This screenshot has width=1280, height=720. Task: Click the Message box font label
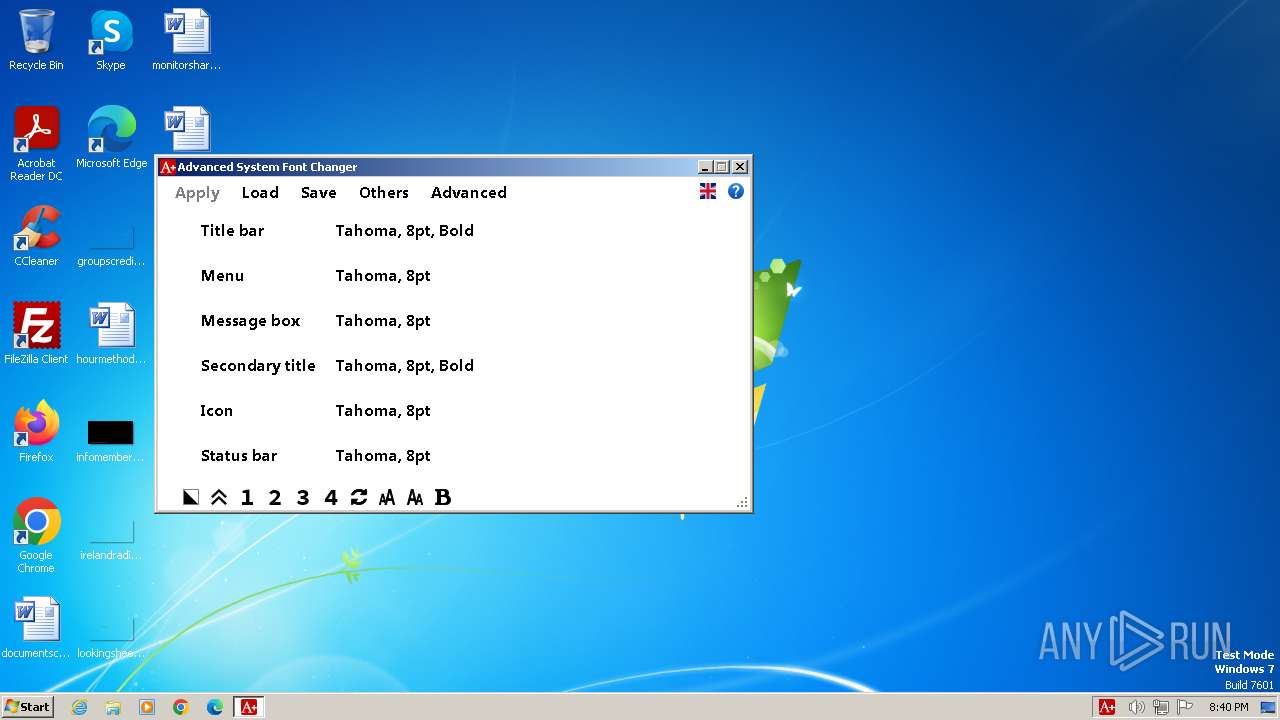pos(250,321)
